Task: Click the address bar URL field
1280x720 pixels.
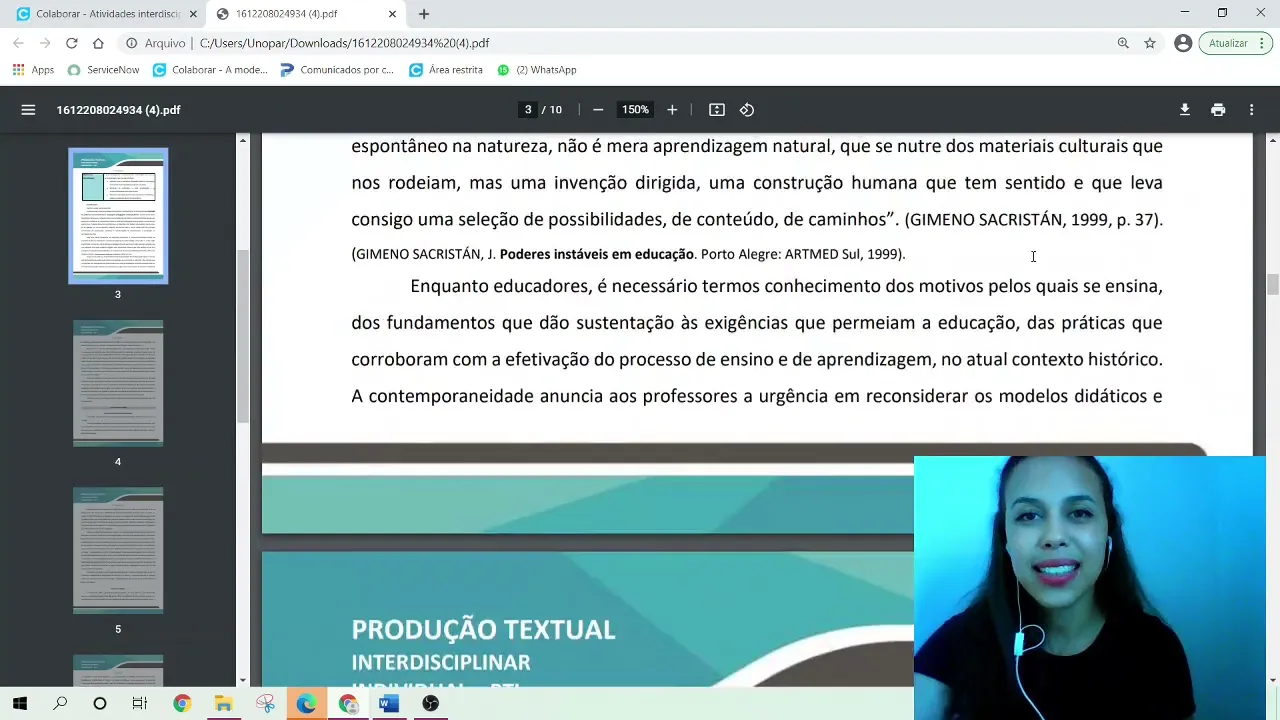Action: [x=620, y=43]
